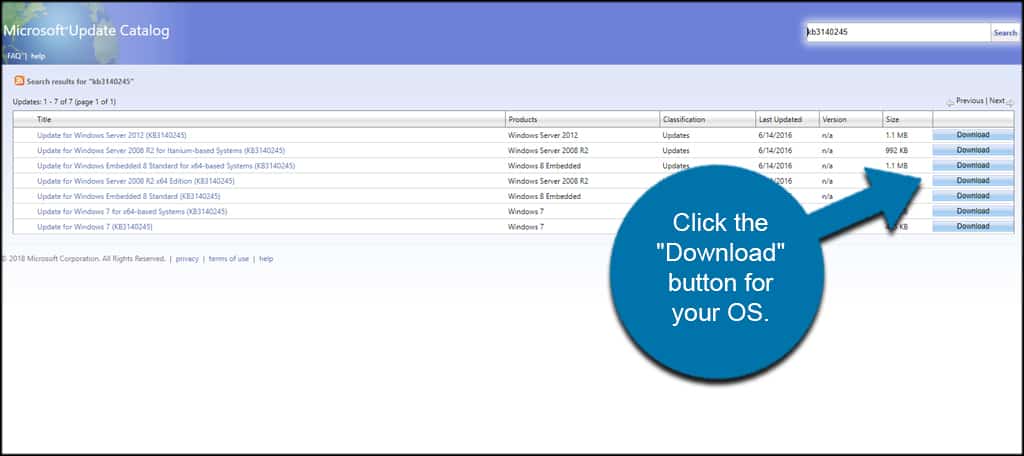
Task: Download the Update for Windows 7 (KB3140245)
Action: click(973, 227)
